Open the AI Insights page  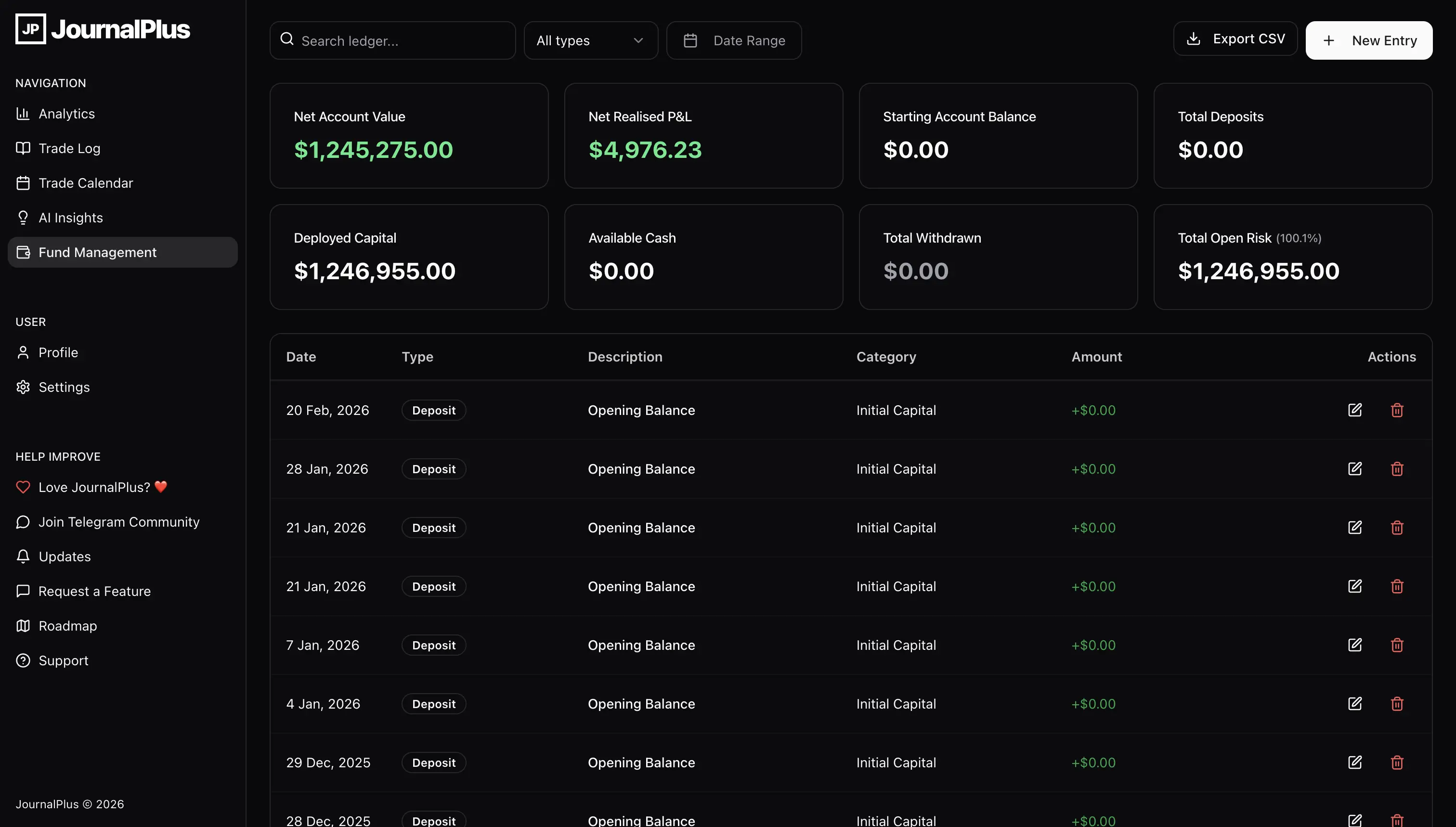[x=70, y=218]
